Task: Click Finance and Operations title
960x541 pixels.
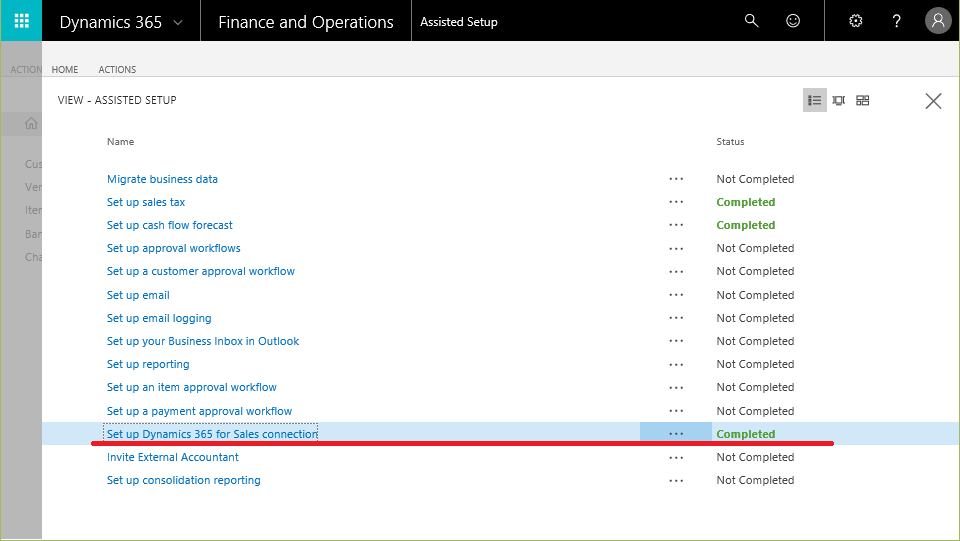Action: (306, 22)
